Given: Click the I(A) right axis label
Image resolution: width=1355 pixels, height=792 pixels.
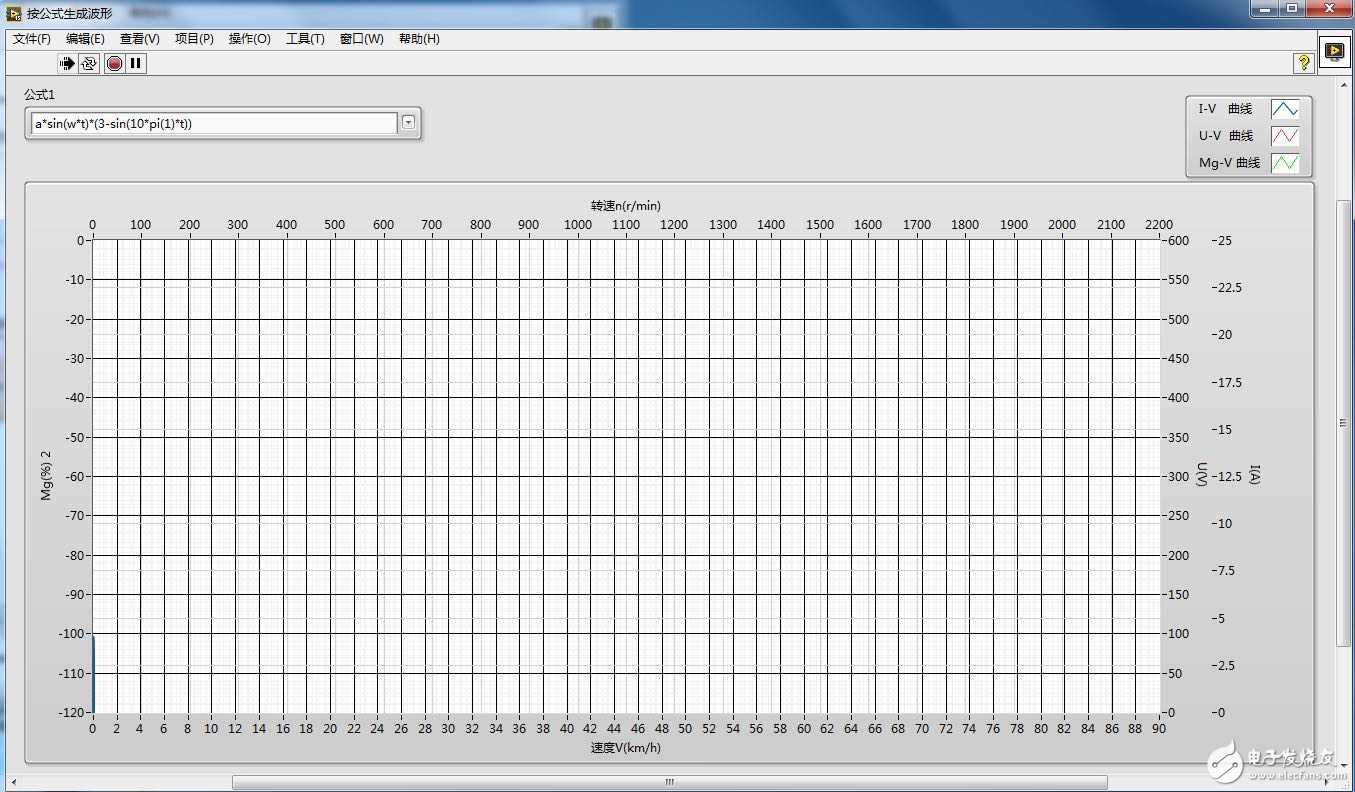Looking at the screenshot, I should (x=1254, y=476).
